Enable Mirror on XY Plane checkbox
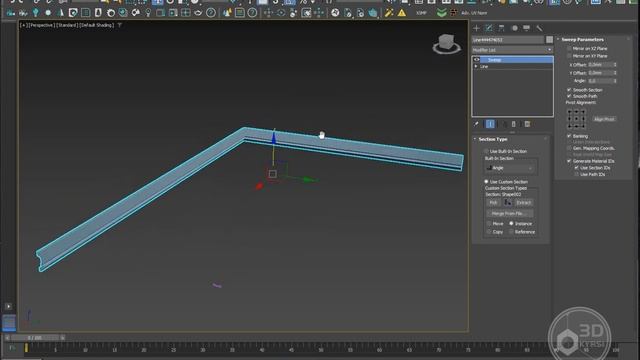The height and width of the screenshot is (360, 640). [569, 56]
